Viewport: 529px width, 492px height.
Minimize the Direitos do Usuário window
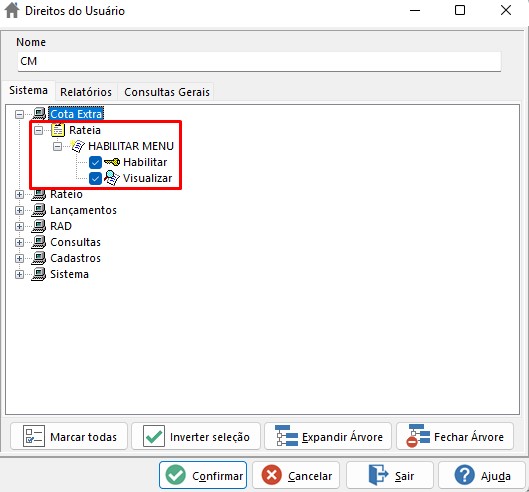(415, 10)
